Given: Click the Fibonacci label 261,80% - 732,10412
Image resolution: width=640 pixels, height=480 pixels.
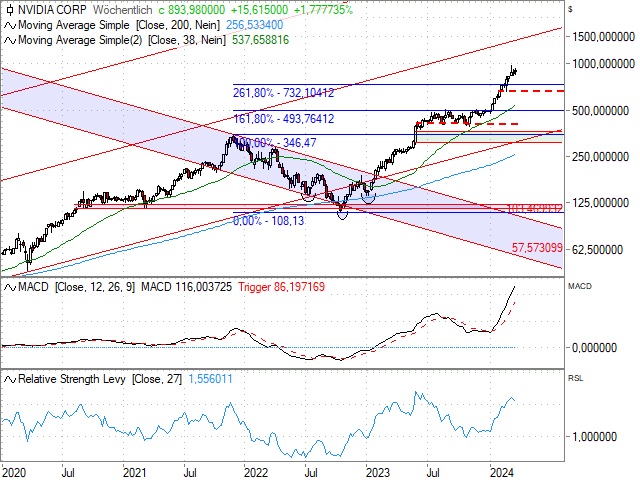Looking at the screenshot, I should coord(283,93).
